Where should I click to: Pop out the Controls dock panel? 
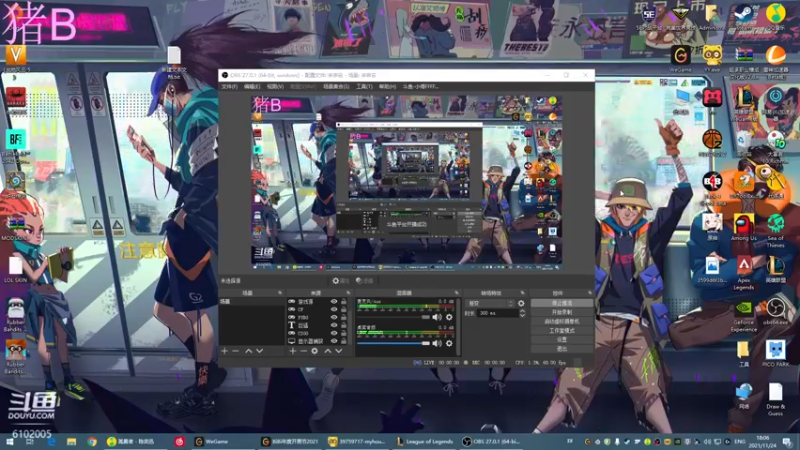point(590,293)
